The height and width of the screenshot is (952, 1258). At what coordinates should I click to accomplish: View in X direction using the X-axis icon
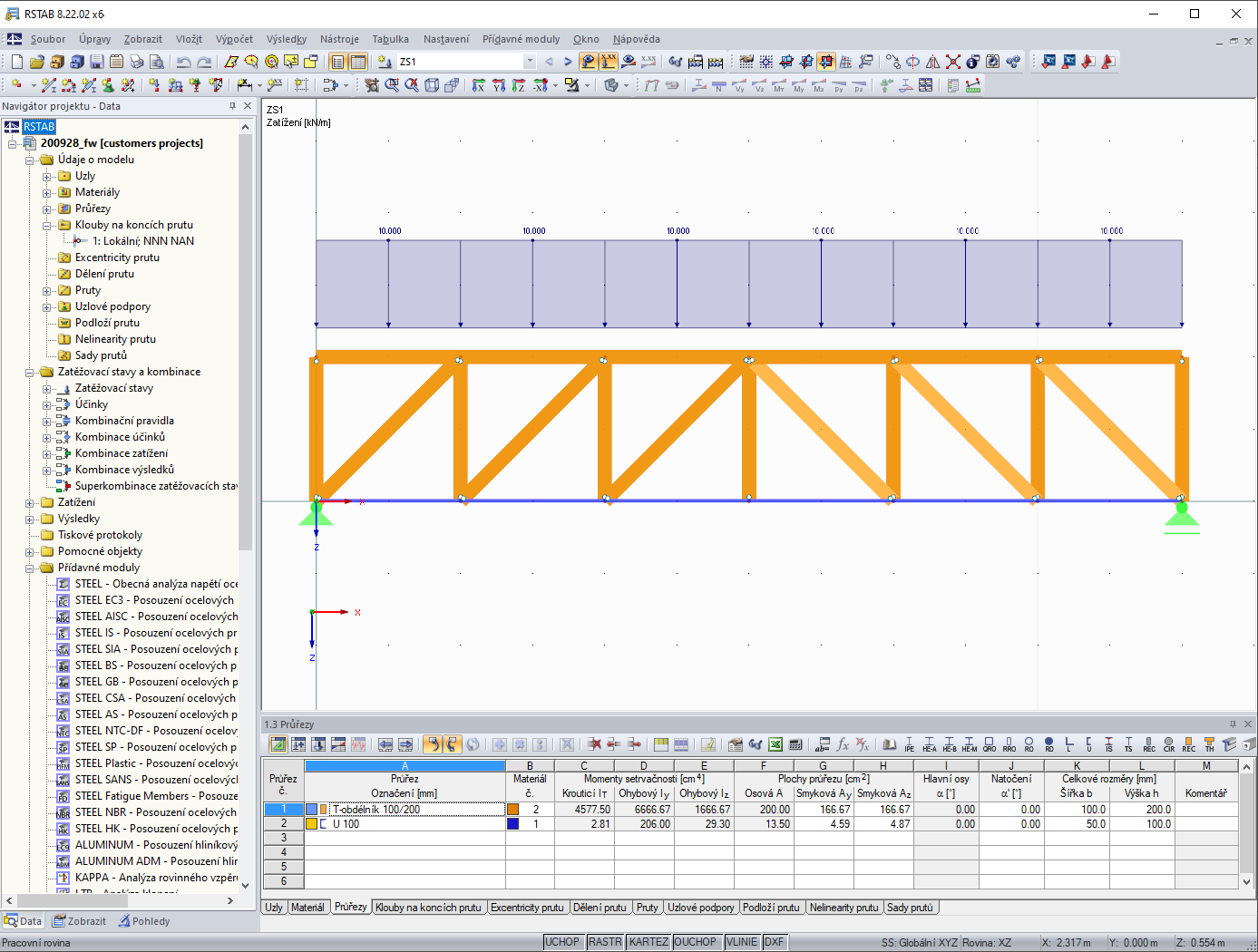(479, 85)
